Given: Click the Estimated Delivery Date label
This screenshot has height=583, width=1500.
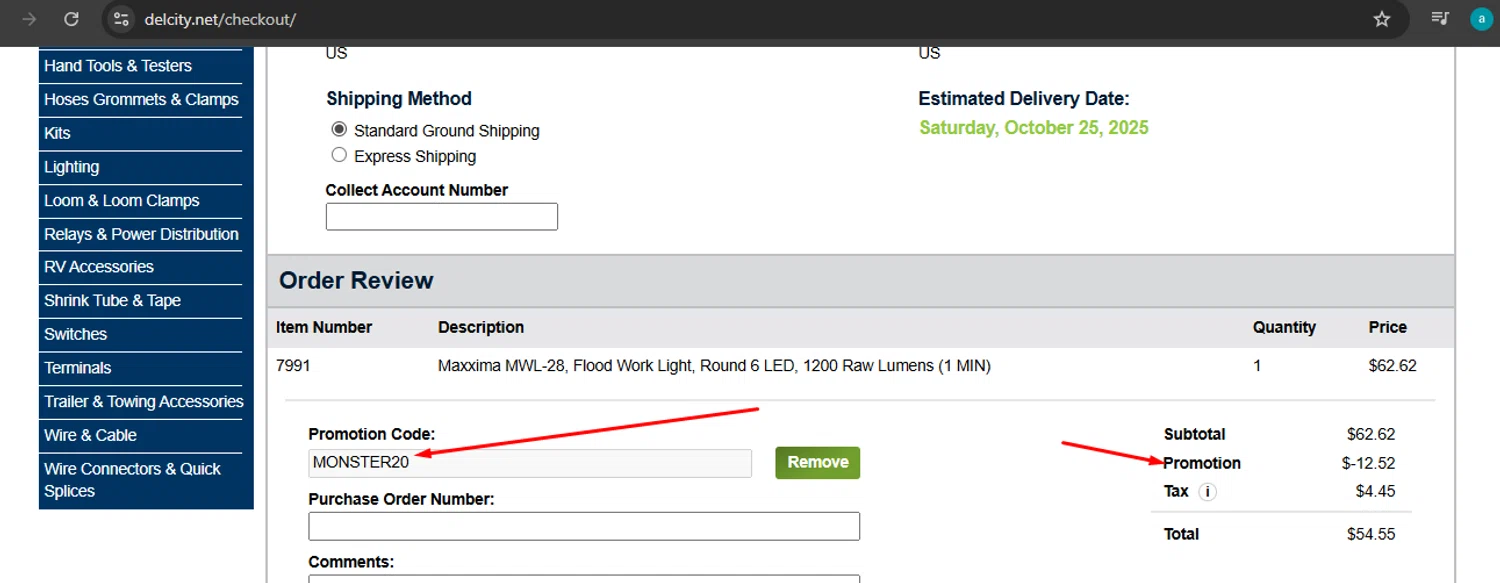Looking at the screenshot, I should coord(1024,99).
